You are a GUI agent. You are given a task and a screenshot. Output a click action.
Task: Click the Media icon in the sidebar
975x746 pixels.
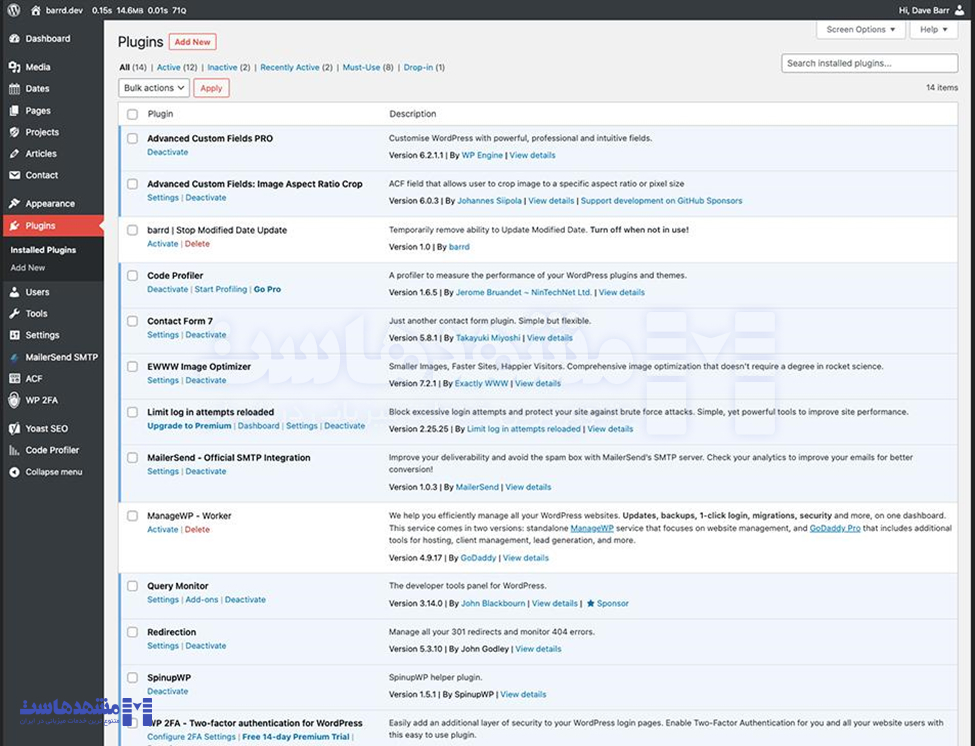(14, 67)
